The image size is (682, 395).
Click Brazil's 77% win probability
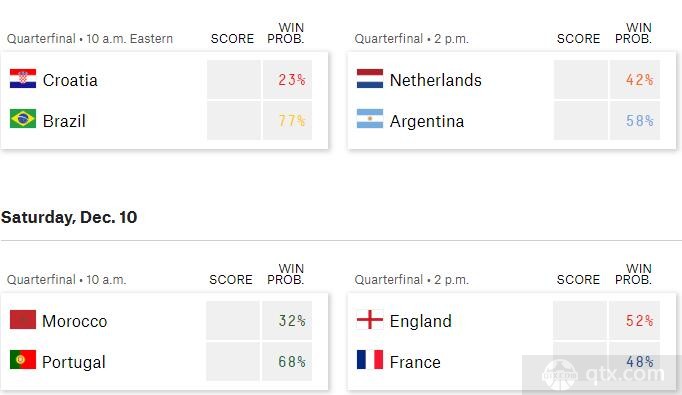tap(291, 121)
